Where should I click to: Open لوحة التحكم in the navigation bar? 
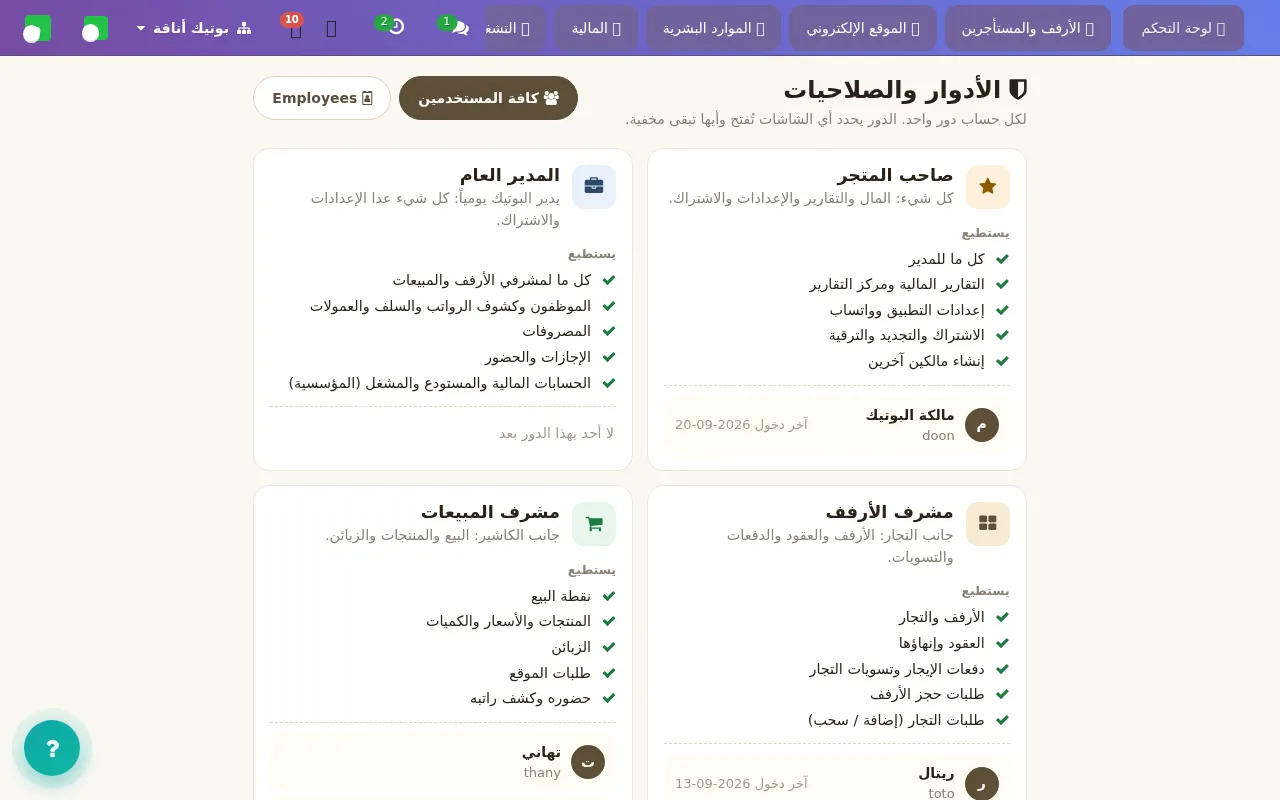[1183, 28]
